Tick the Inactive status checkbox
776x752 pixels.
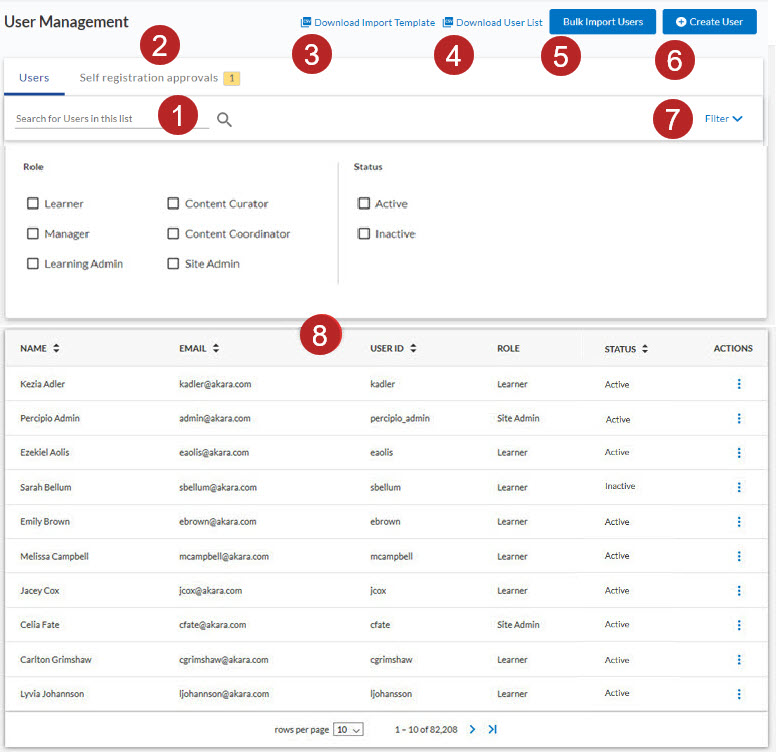[364, 234]
